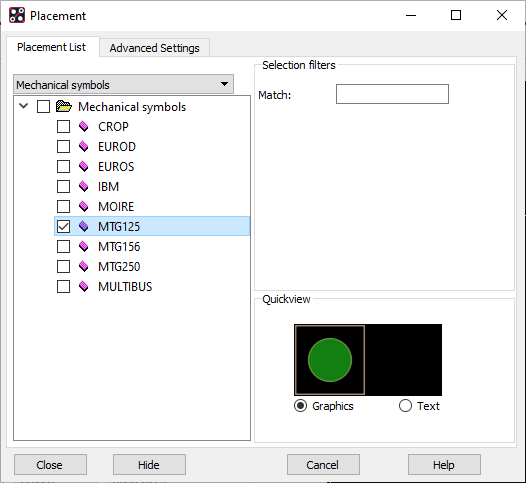Viewport: 526px width, 483px height.
Task: Select the MTG156 tree item
Action: [119, 247]
